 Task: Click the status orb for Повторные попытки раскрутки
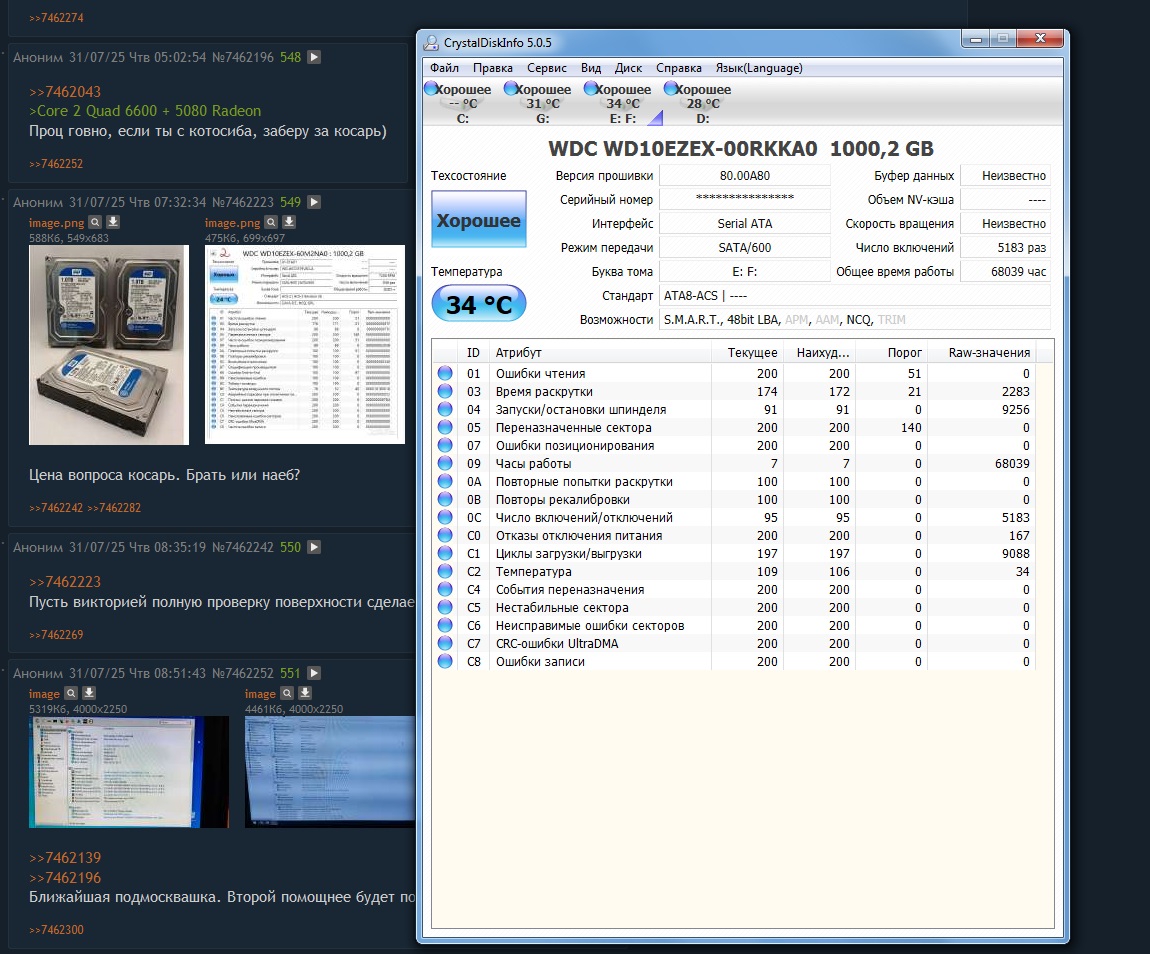pyautogui.click(x=445, y=481)
